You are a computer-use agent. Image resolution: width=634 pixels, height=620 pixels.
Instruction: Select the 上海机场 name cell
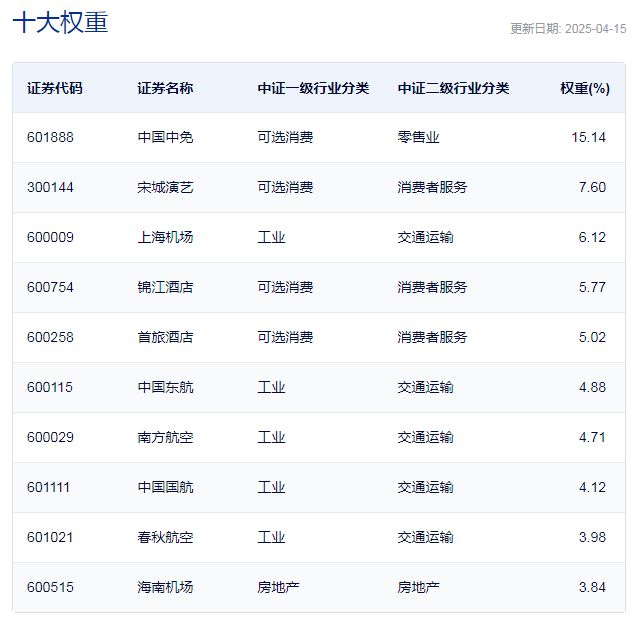[x=165, y=237]
